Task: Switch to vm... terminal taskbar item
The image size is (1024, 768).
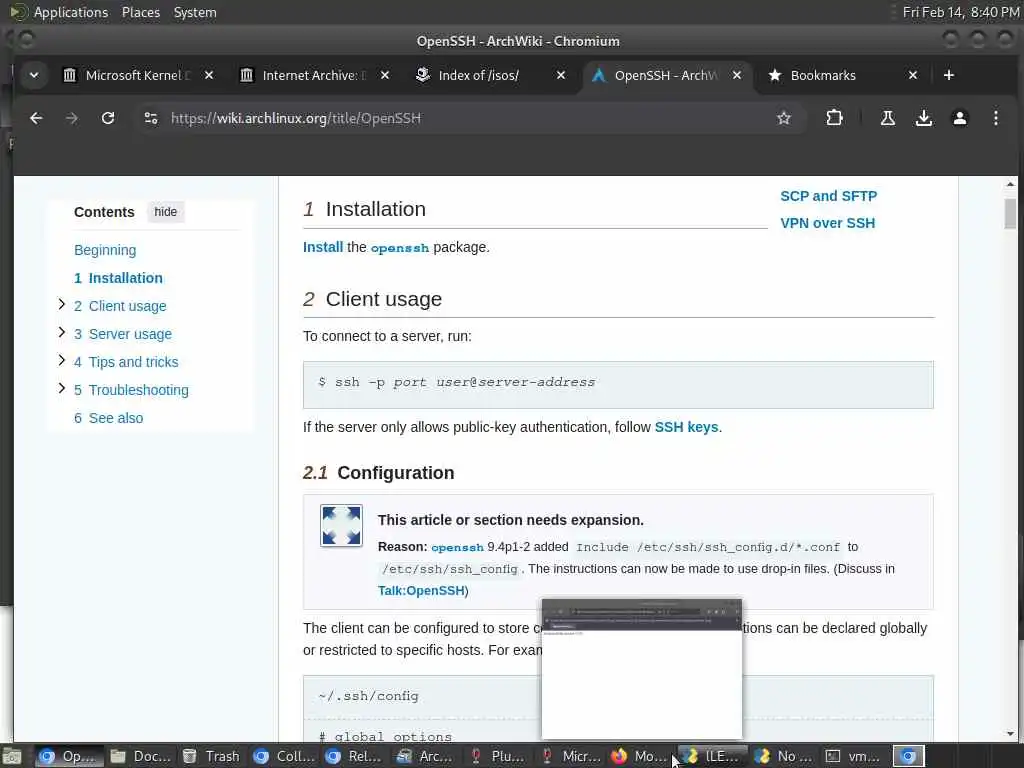Action: pos(854,756)
